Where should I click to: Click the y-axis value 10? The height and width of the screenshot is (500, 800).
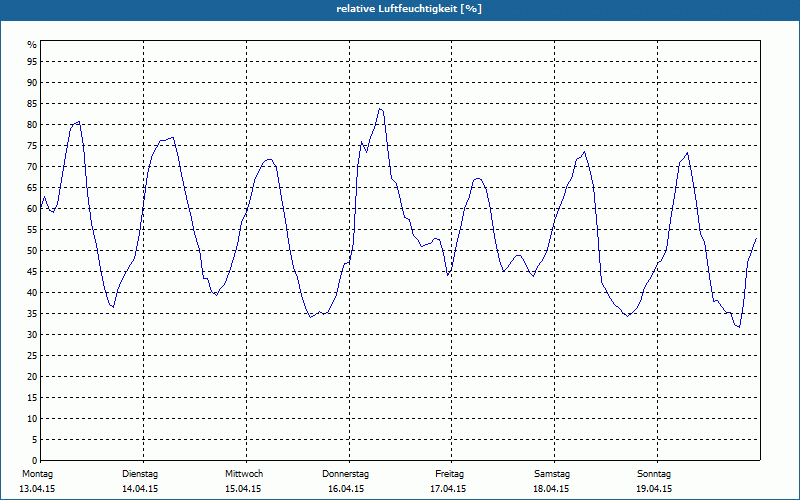pyautogui.click(x=32, y=418)
